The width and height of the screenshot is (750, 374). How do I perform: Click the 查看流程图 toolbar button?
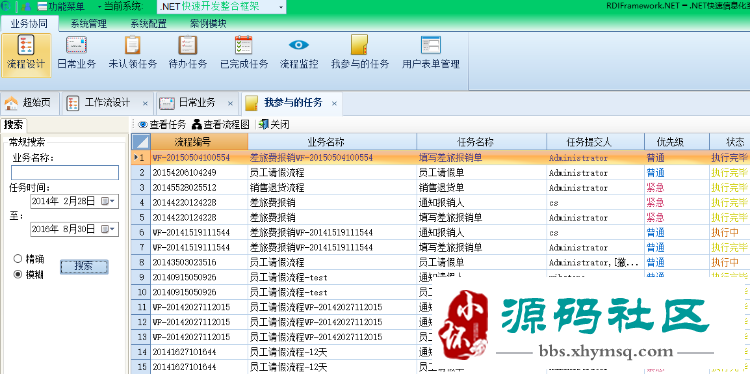pos(221,125)
